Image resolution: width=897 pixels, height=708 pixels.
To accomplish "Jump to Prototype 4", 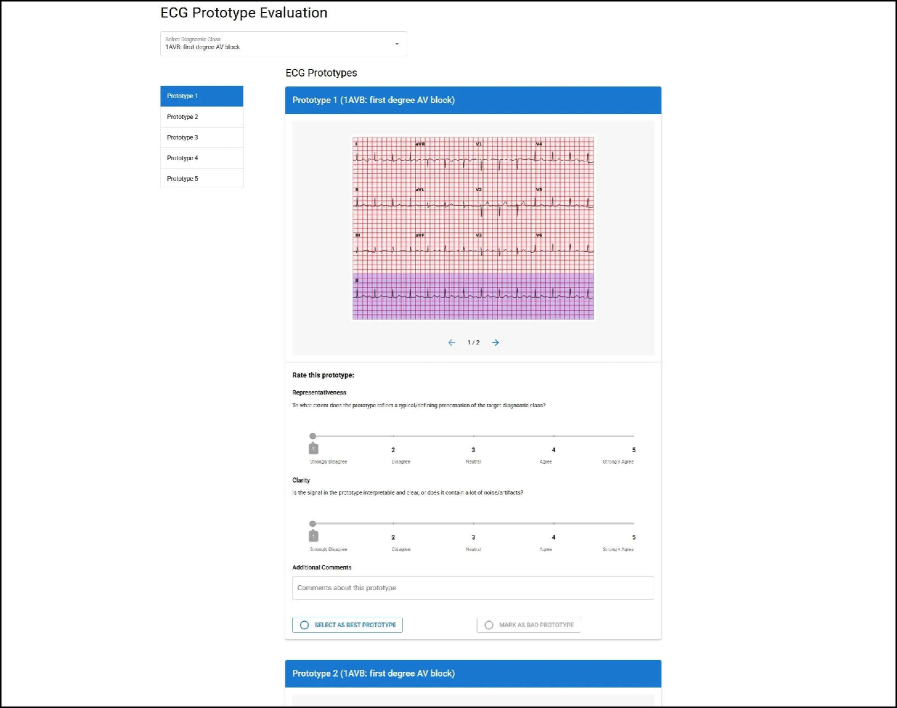I will pyautogui.click(x=201, y=158).
